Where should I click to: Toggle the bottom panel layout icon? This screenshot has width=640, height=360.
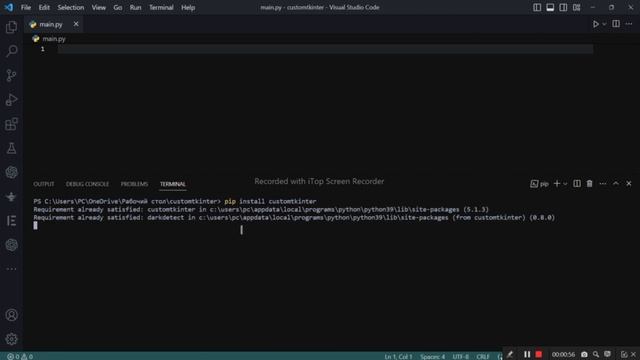[x=550, y=7]
